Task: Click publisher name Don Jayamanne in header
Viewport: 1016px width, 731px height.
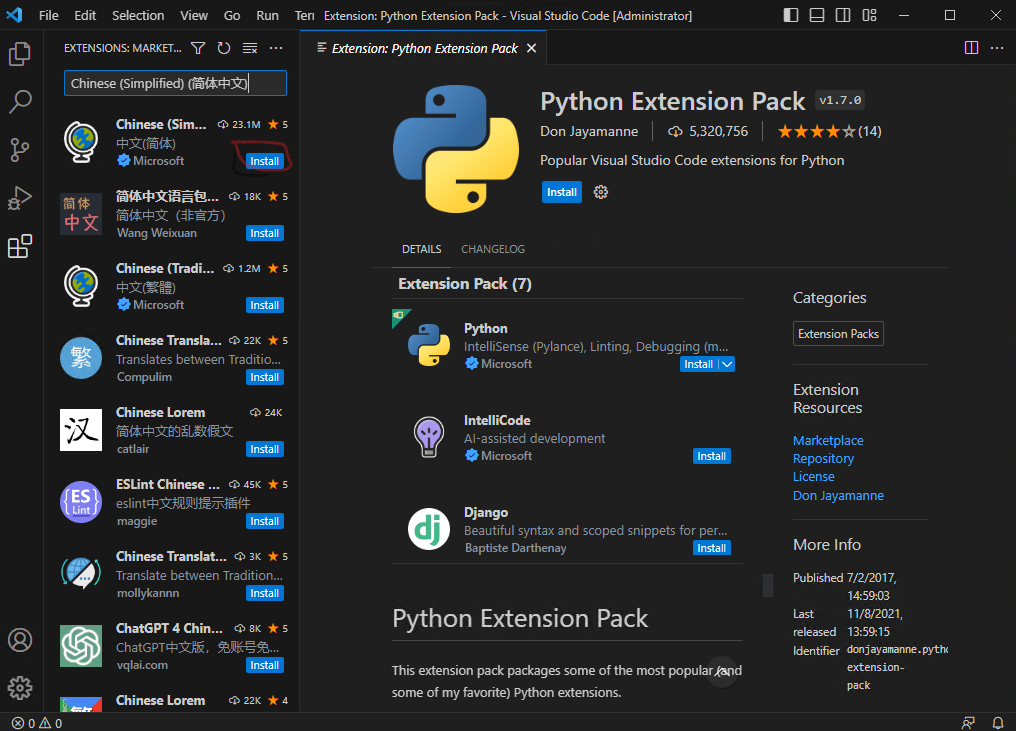Action: pyautogui.click(x=589, y=132)
